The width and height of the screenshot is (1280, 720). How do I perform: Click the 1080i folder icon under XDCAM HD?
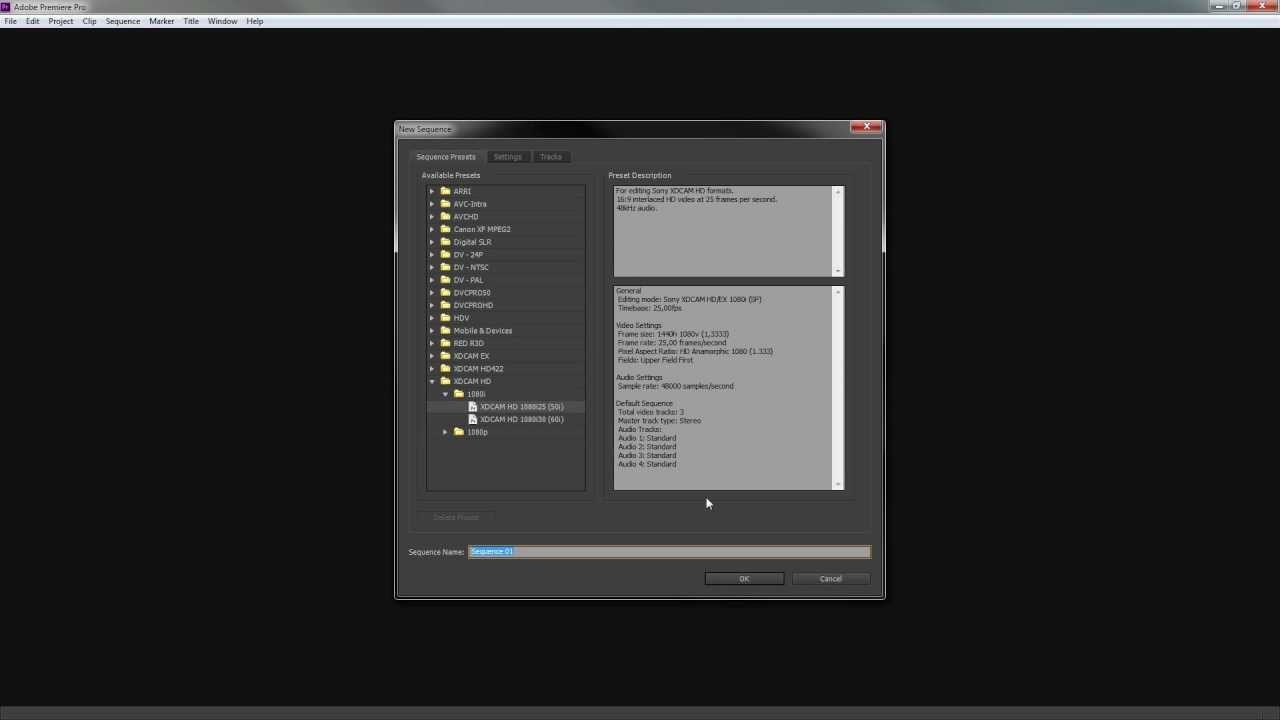[x=458, y=393]
